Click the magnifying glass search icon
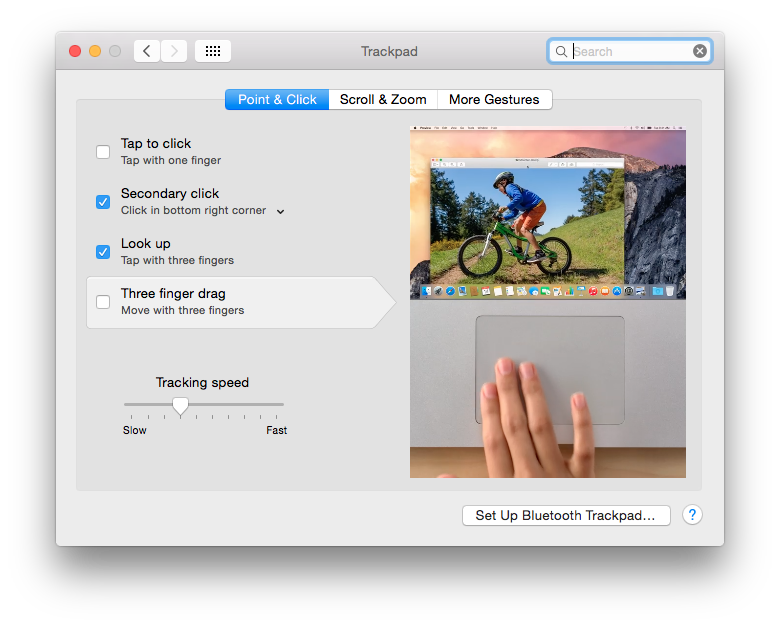 point(561,51)
